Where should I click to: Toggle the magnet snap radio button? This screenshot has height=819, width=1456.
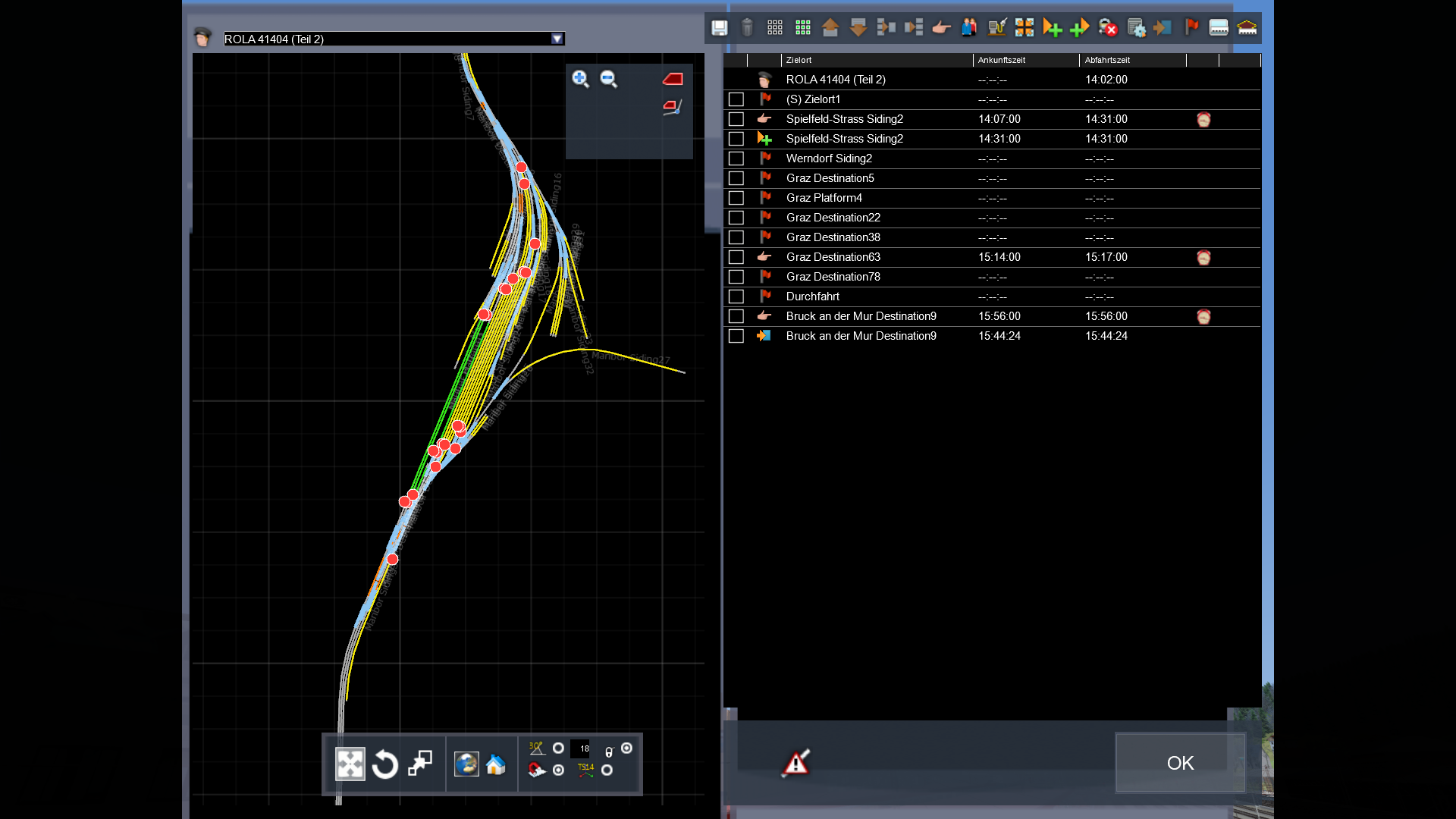pos(559,770)
